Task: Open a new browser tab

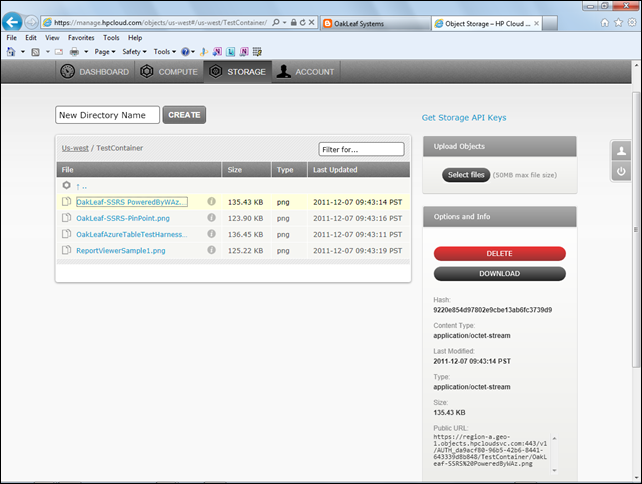Action: pyautogui.click(x=550, y=23)
